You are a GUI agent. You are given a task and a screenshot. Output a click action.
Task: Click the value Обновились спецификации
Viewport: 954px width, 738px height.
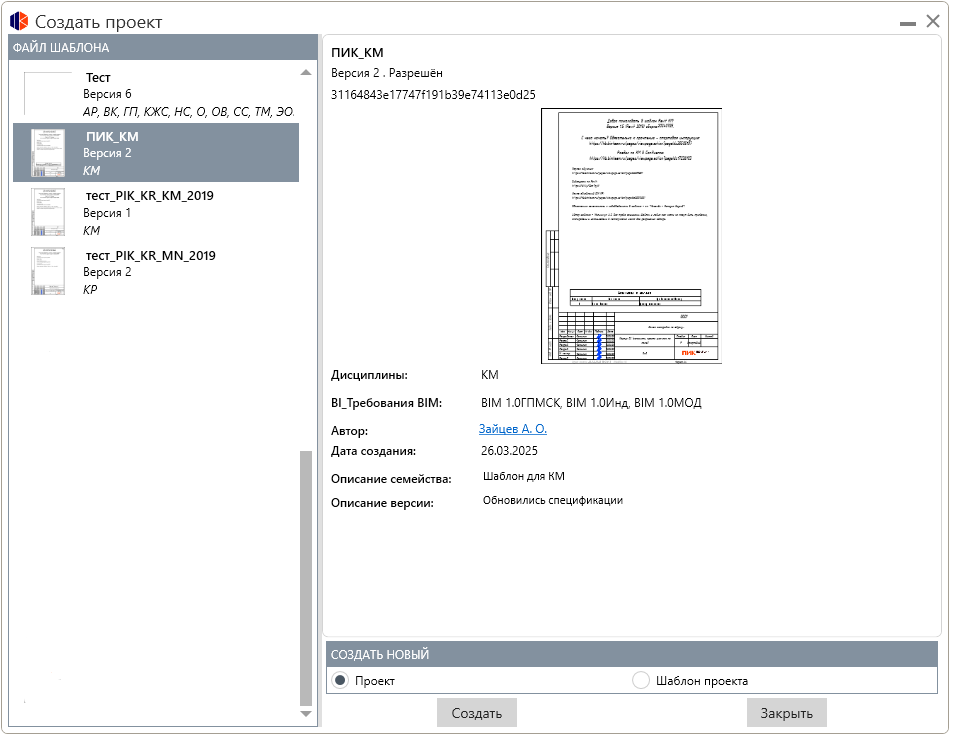pos(555,503)
